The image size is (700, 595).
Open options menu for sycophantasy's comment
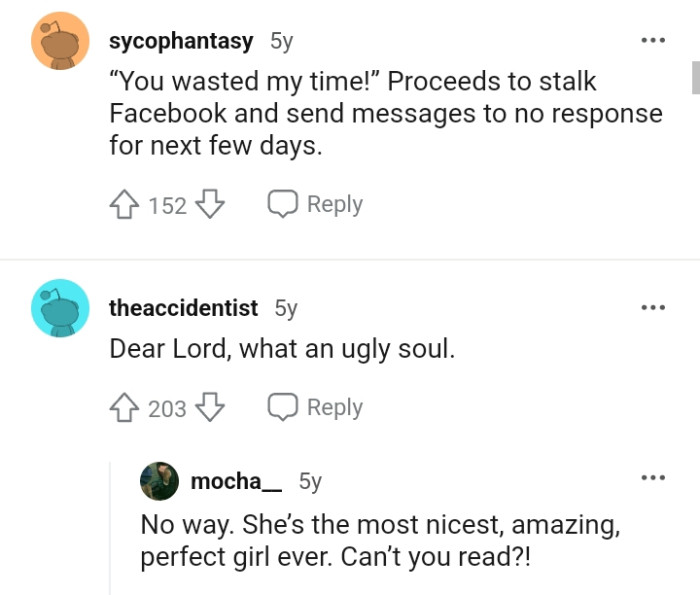coord(652,42)
